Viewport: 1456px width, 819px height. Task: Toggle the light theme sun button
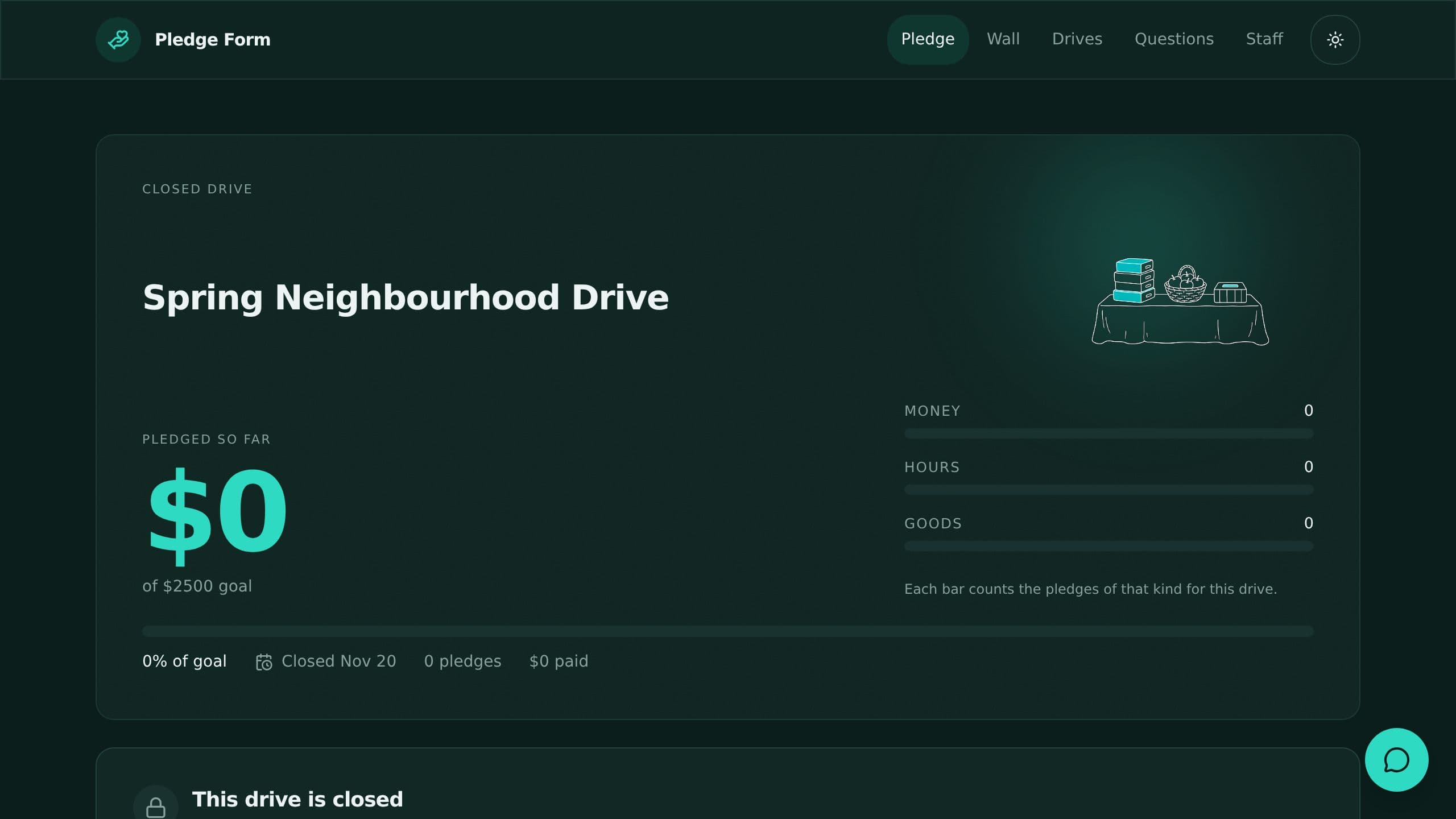coord(1335,39)
